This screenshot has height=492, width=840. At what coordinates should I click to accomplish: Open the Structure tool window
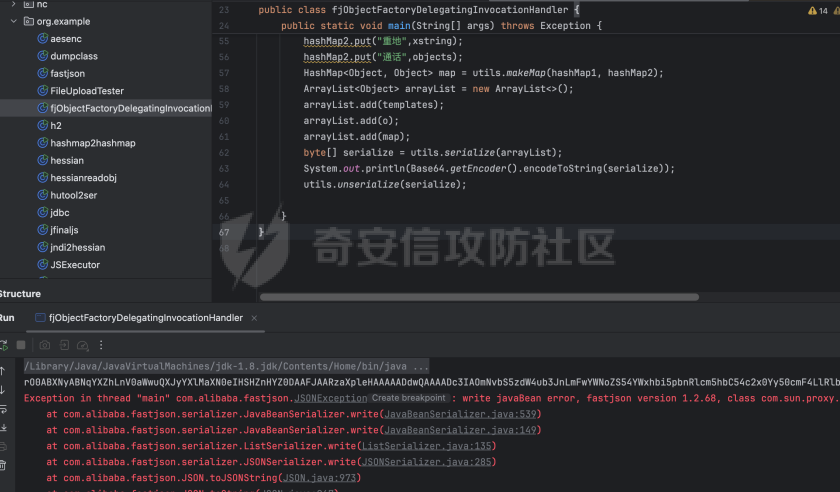coord(20,294)
